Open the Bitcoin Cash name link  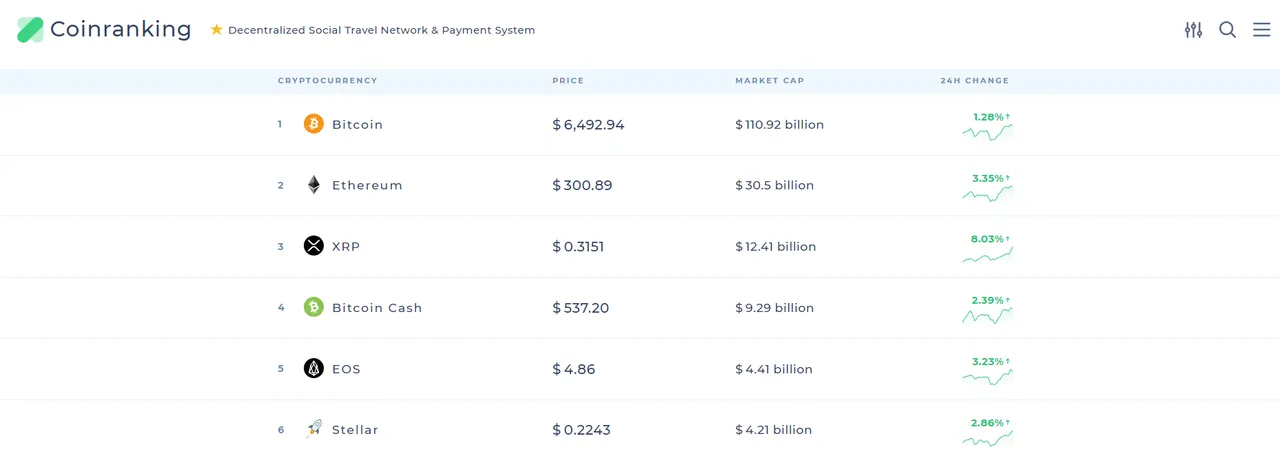377,308
